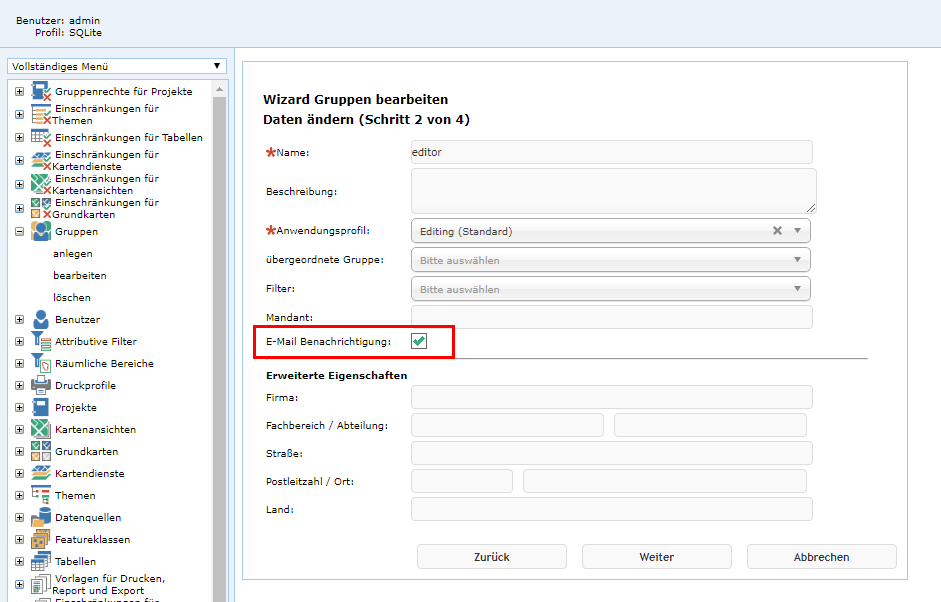Click the Featureklassen icon

tap(41, 540)
